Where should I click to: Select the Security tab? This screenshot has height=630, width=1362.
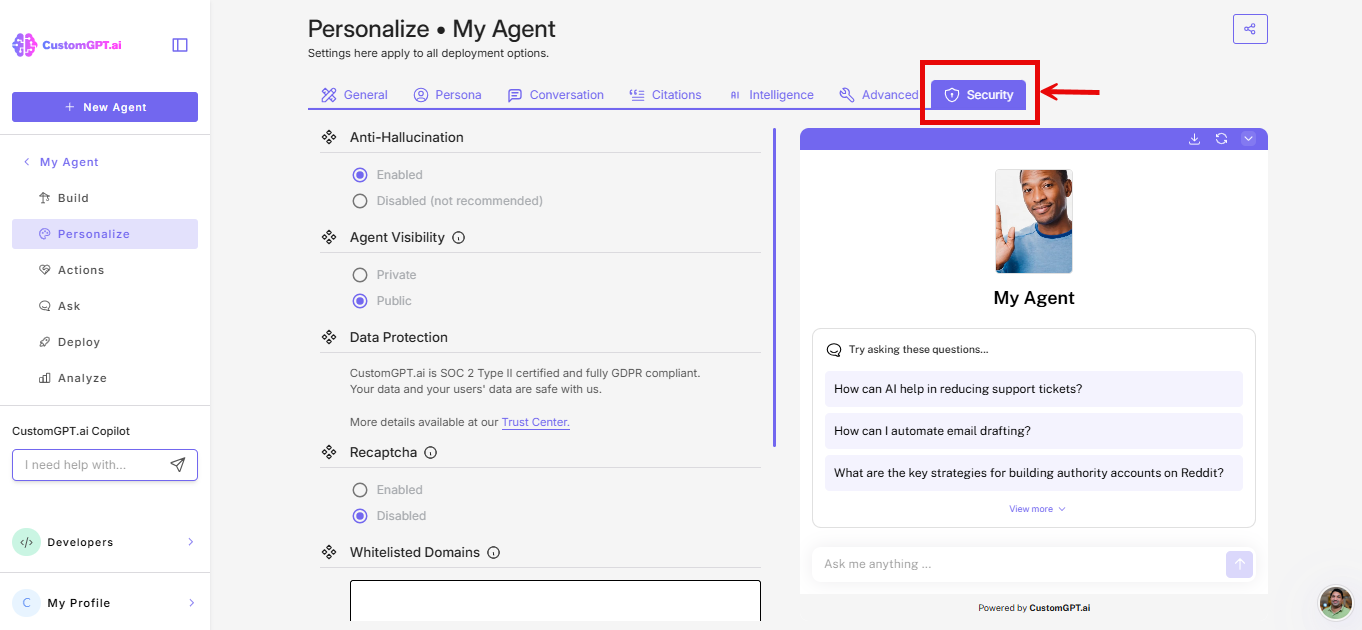[x=979, y=95]
